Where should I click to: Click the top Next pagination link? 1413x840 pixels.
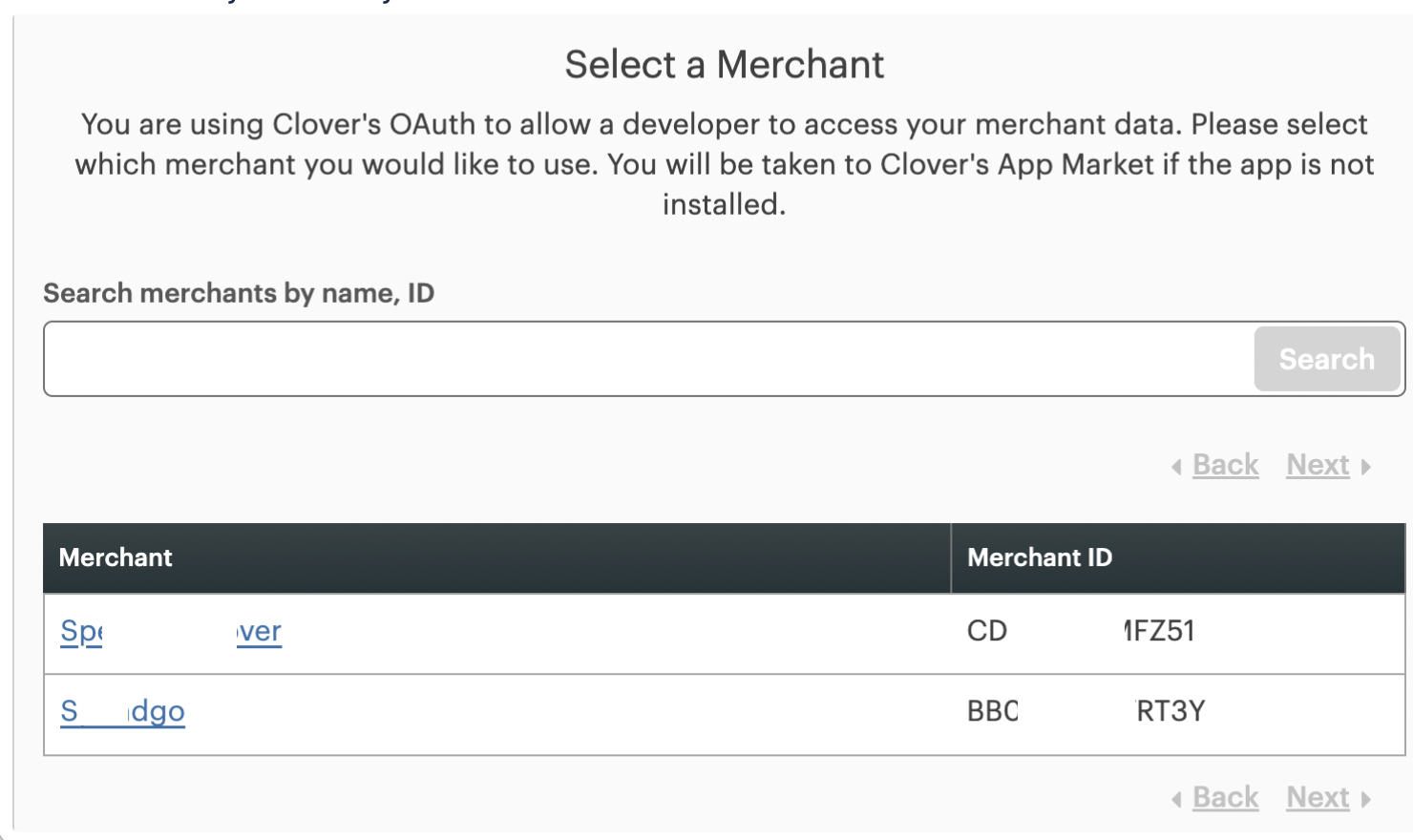pos(1318,465)
